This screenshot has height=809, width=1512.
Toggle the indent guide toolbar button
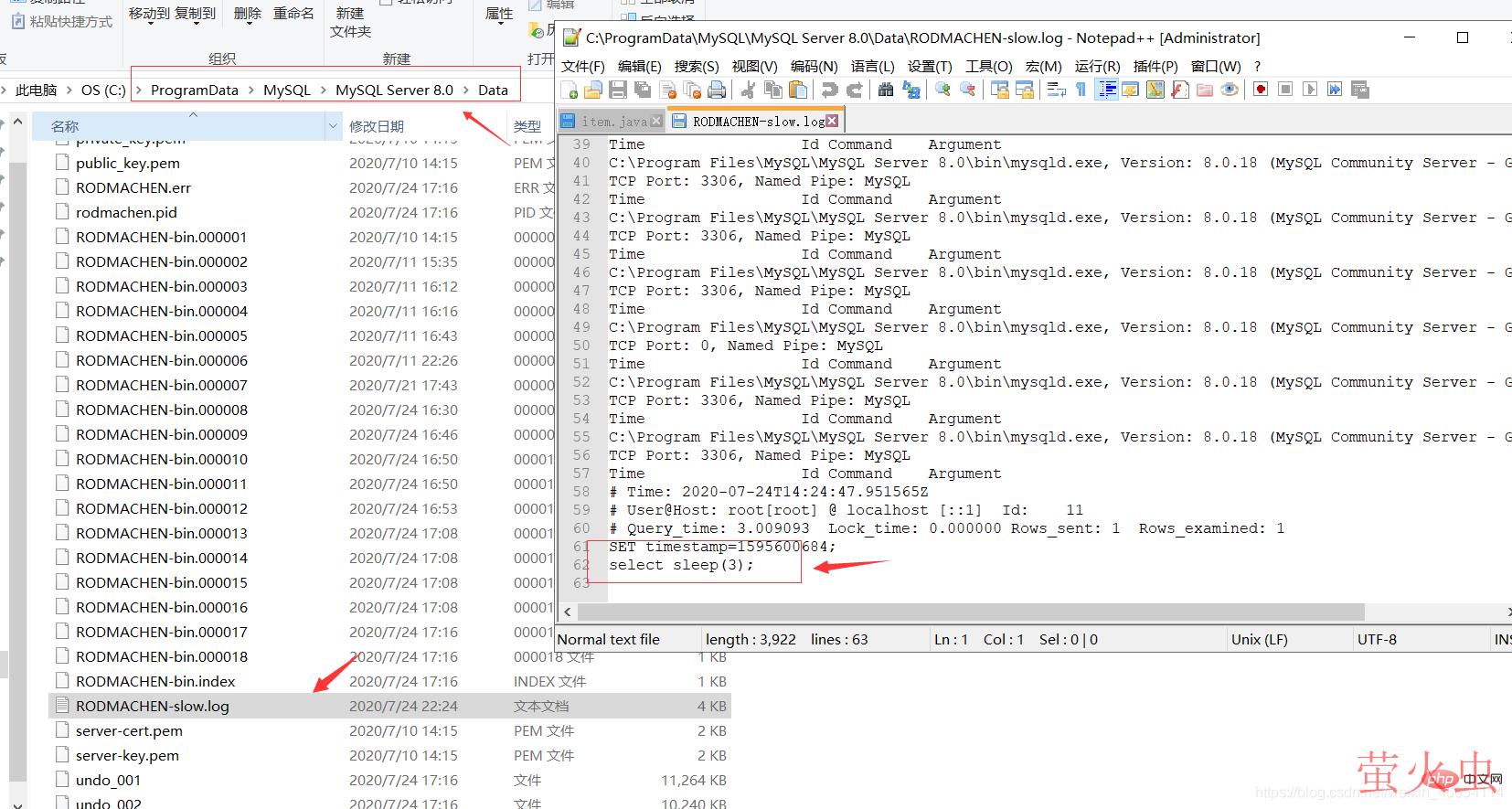[x=1106, y=90]
